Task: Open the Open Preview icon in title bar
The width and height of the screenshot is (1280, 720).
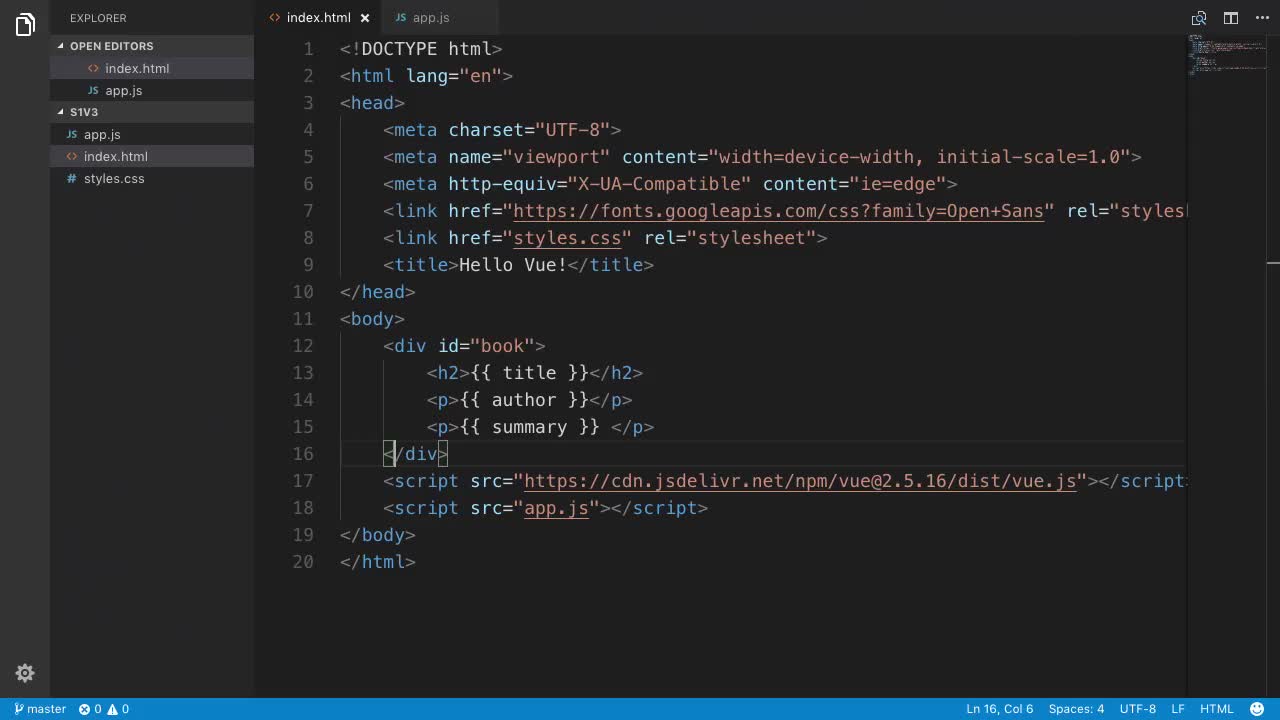Action: (x=1199, y=18)
